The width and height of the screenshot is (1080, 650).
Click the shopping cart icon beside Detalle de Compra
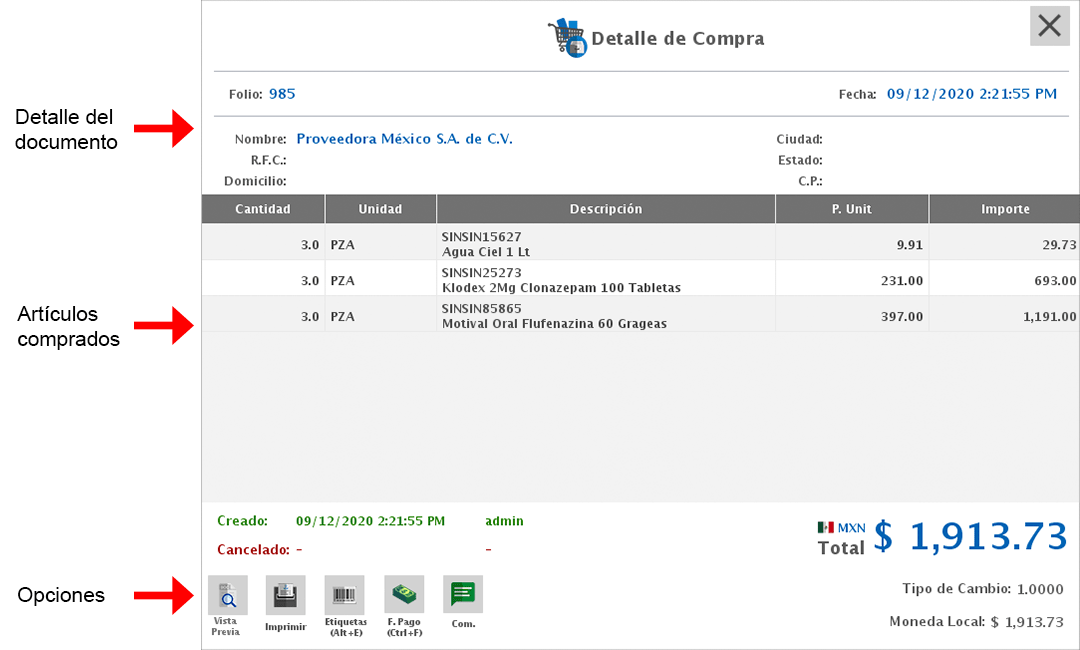[566, 37]
